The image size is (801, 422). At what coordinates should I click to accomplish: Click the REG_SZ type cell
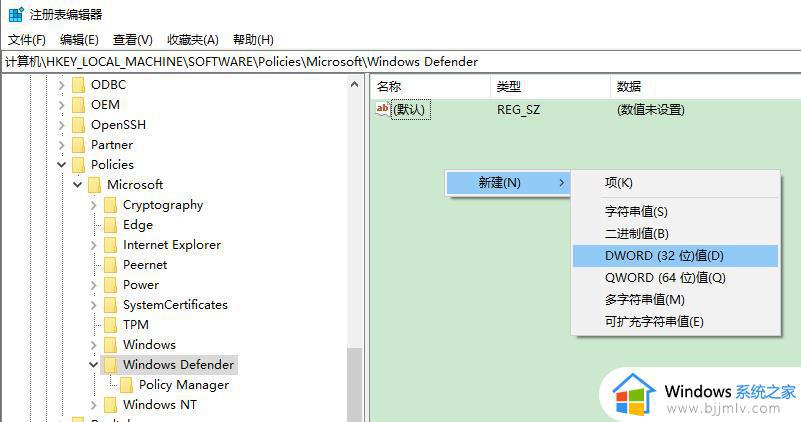click(518, 109)
